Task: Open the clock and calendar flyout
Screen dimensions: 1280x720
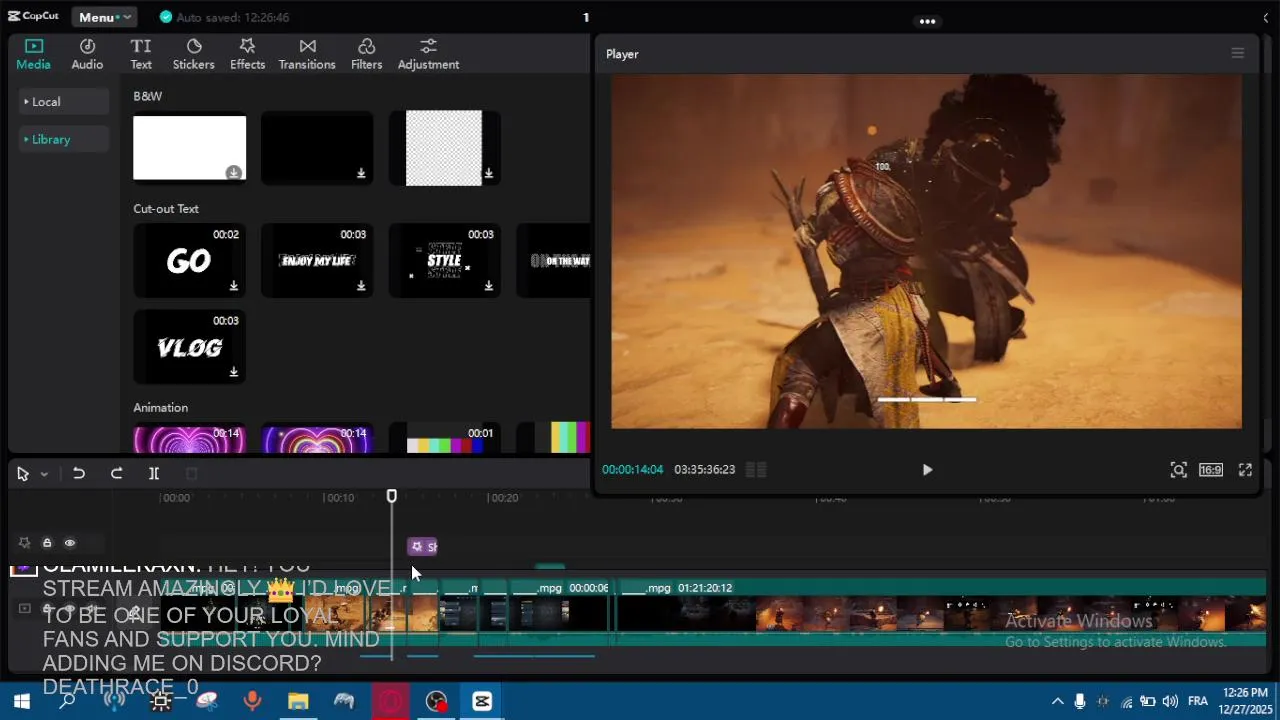Action: pos(1244,701)
